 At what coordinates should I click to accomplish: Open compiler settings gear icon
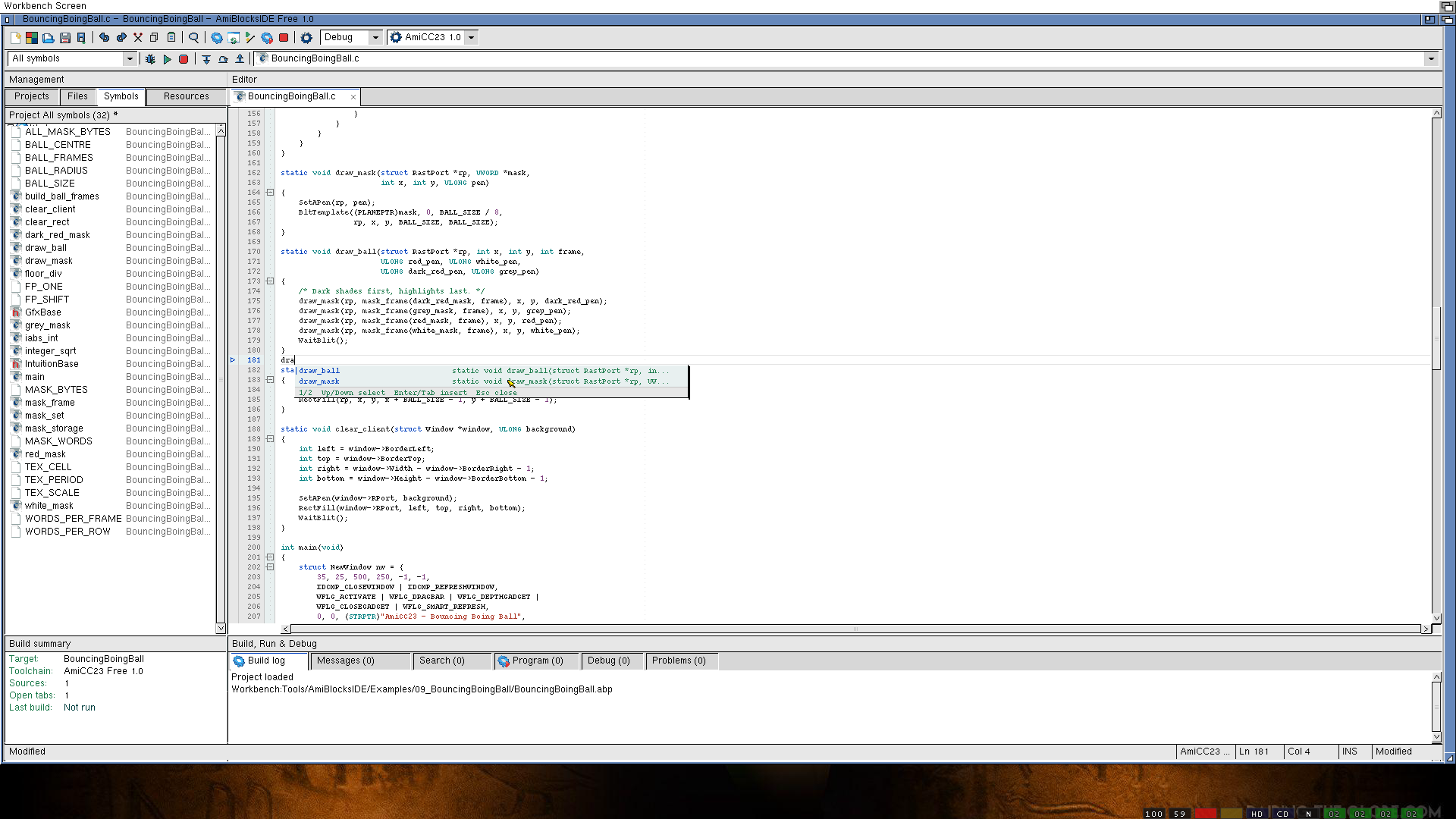coord(306,37)
